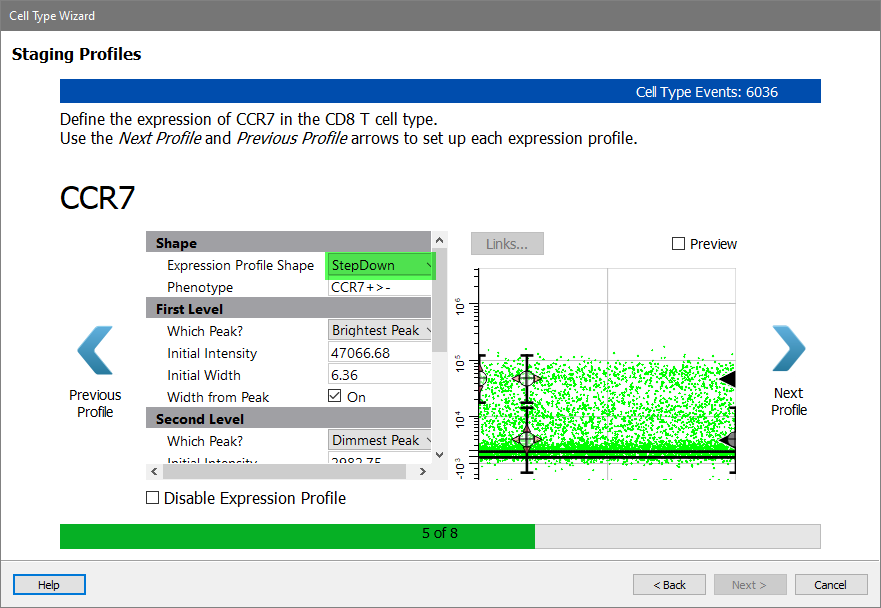This screenshot has height=608, width=881.
Task: Click the scroll-right arrow under the properties panel
Action: (x=423, y=471)
